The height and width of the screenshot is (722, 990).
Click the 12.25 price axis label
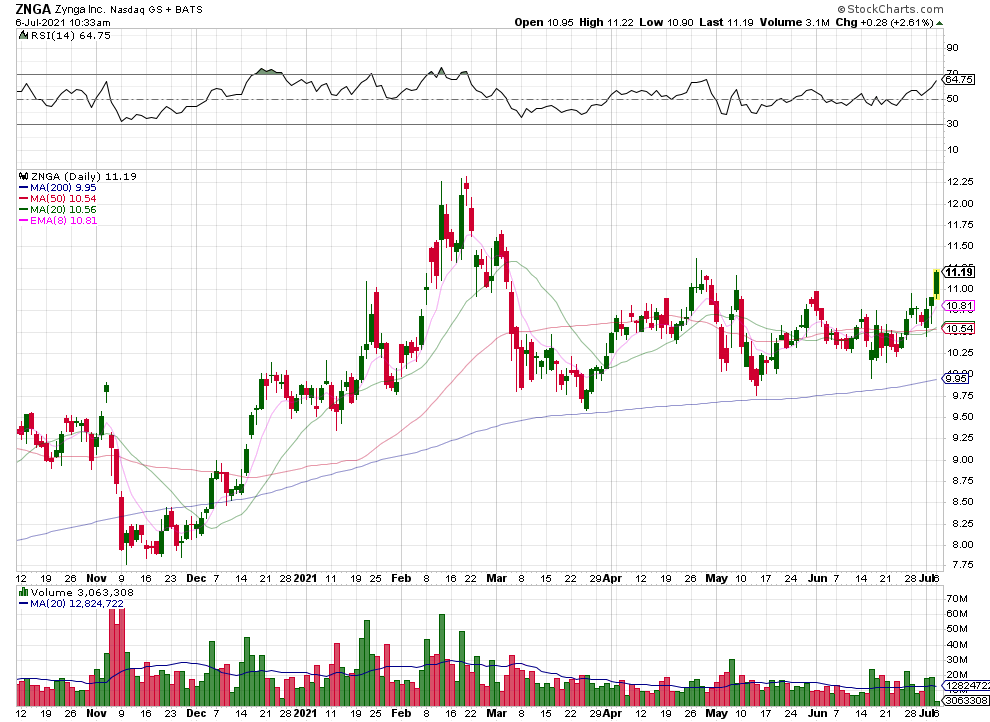pyautogui.click(x=960, y=182)
